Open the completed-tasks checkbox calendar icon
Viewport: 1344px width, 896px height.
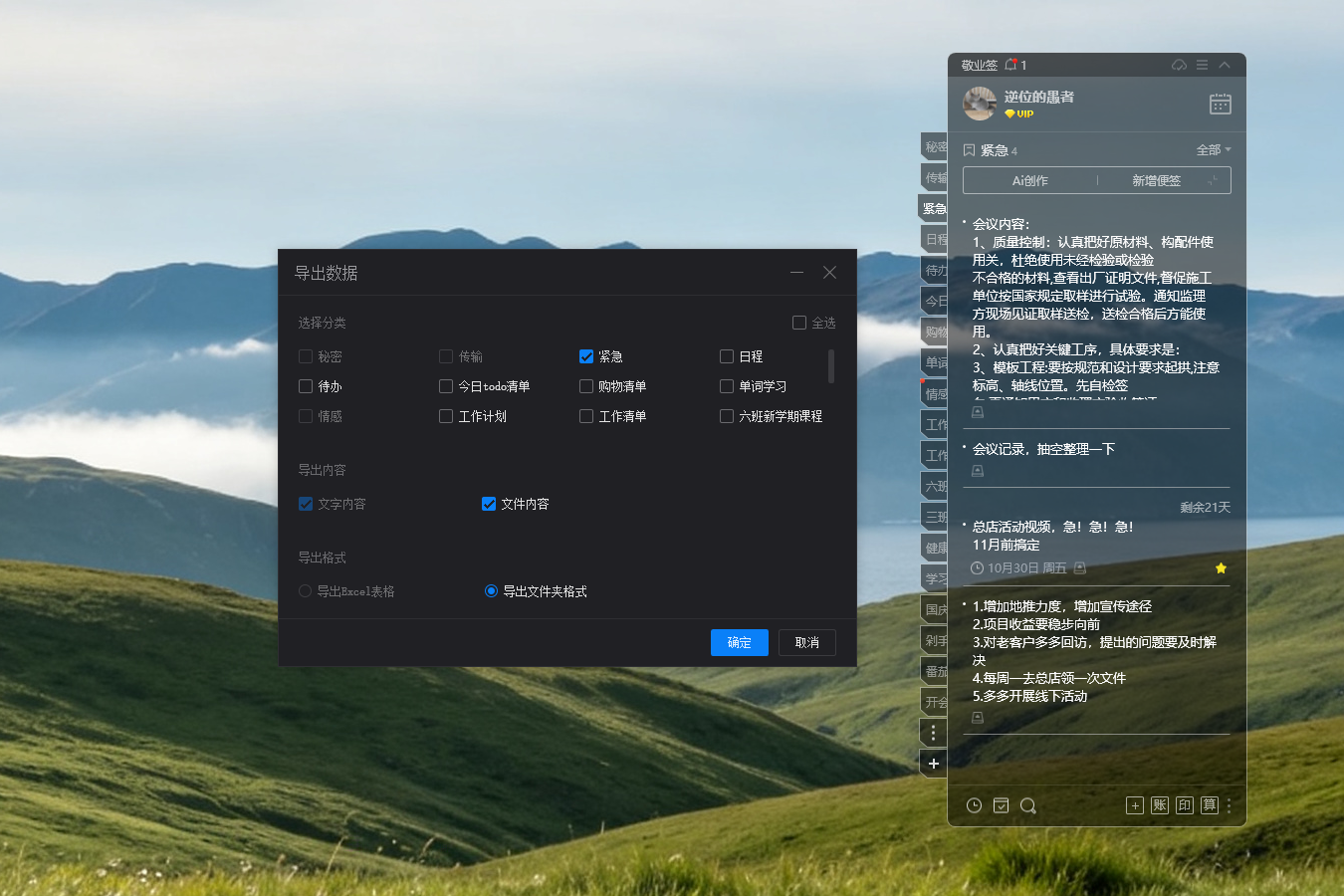click(1001, 805)
